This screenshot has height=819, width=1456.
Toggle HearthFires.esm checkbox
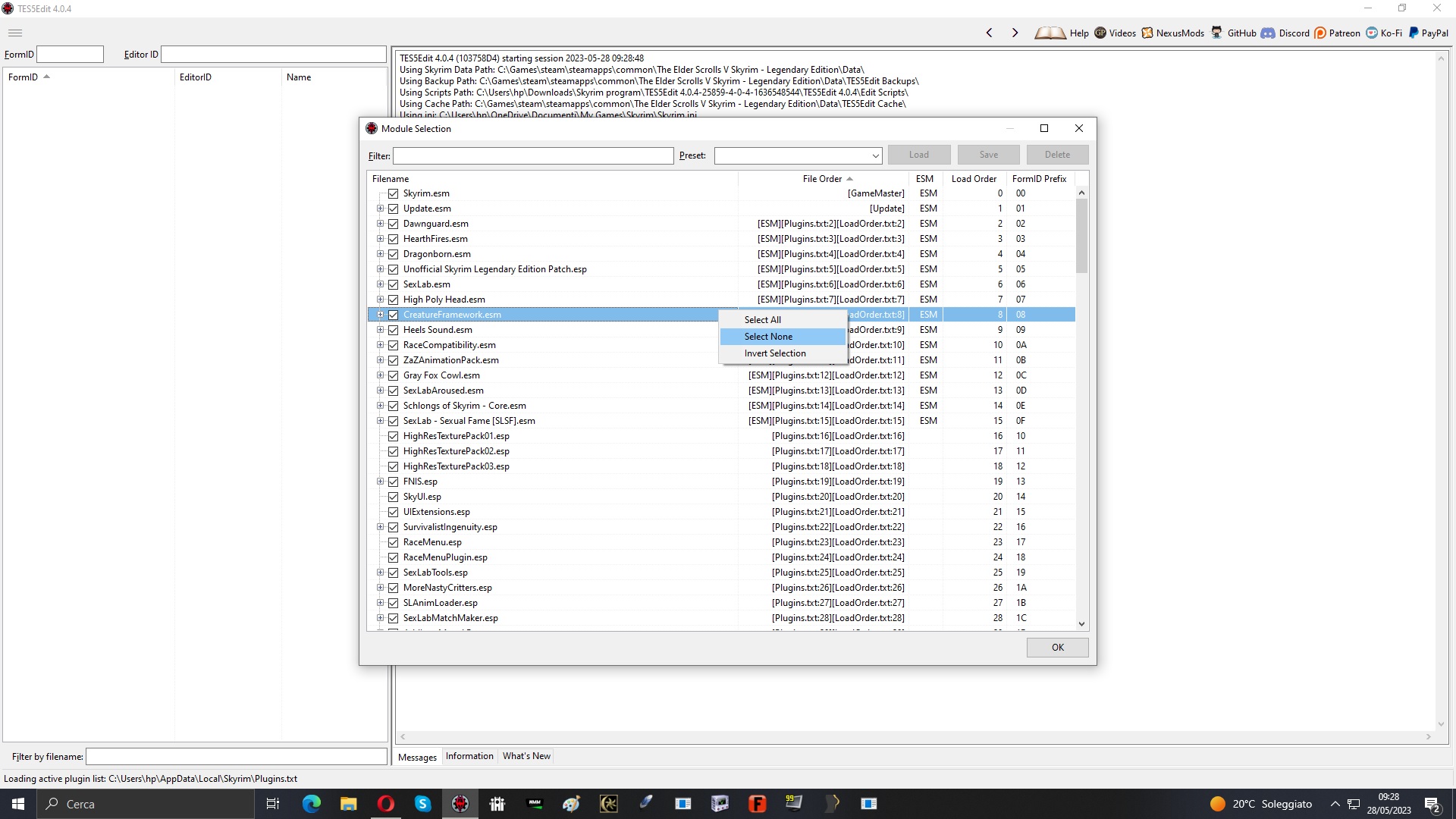point(393,239)
